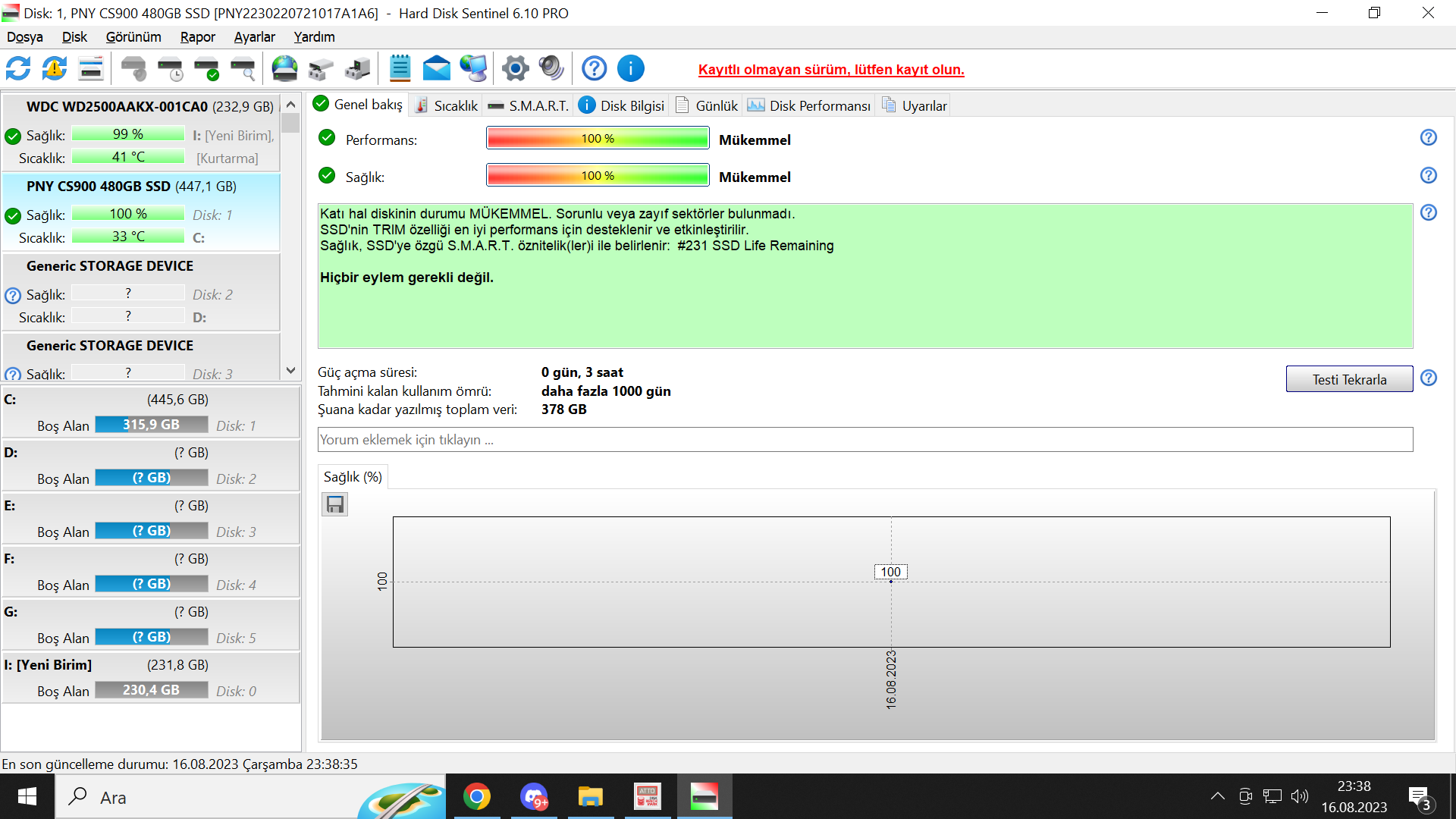Click the refresh icon with warning sign

(55, 69)
